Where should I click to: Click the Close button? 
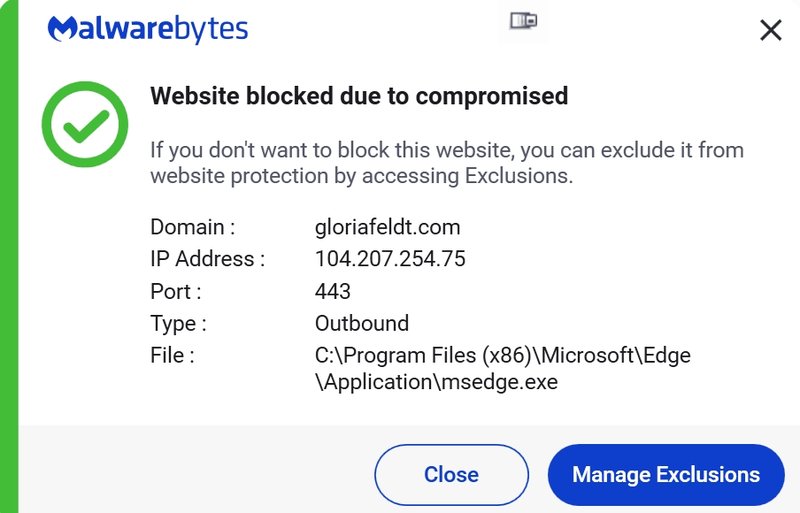coord(452,475)
